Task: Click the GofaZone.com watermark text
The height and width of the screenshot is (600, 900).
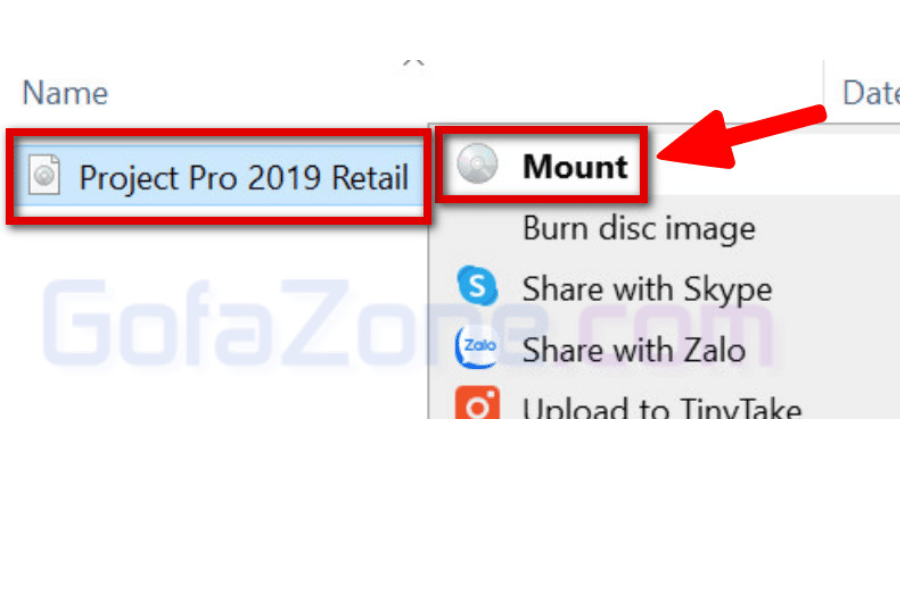Action: pyautogui.click(x=408, y=323)
